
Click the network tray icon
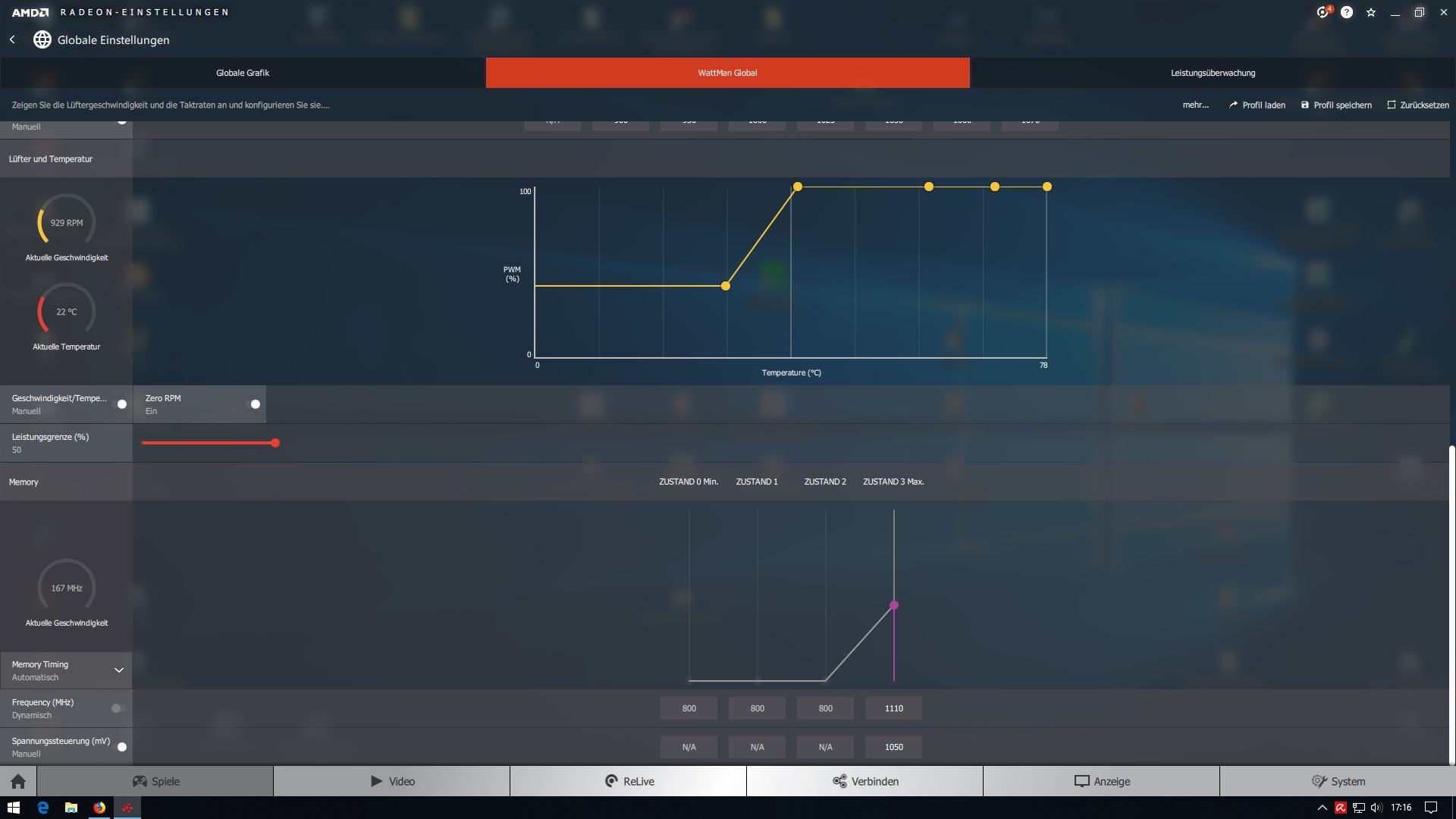1358,808
